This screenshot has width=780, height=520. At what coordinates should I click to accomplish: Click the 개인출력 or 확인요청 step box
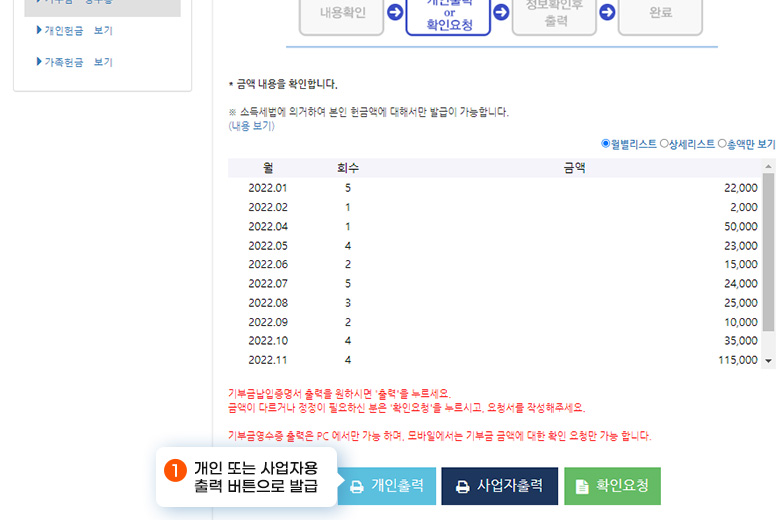pos(448,15)
